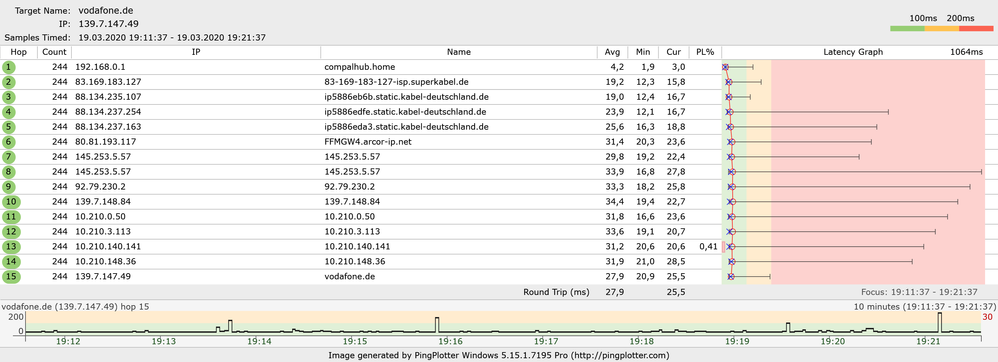Click the 19:12 timeline tick label

tap(68, 342)
